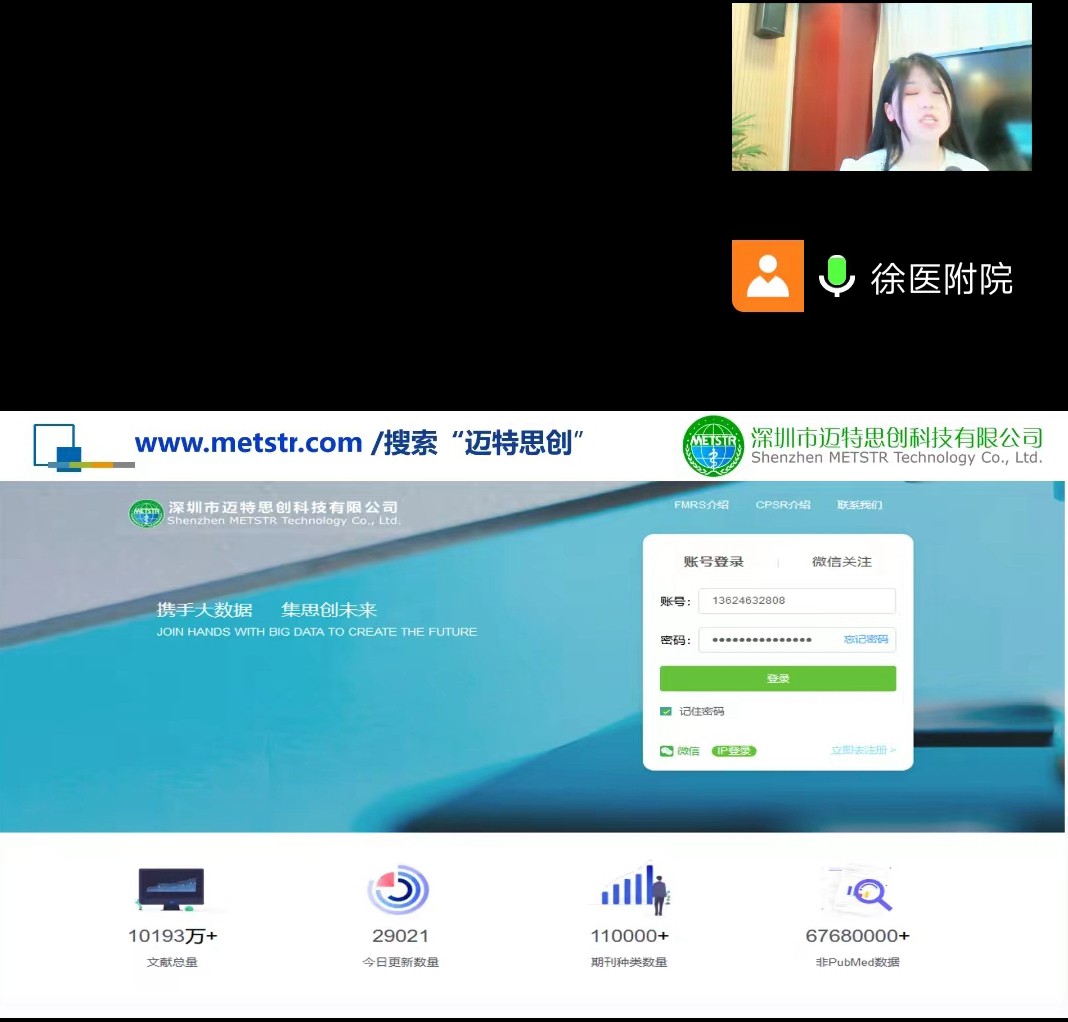
Task: Switch to the 微信关注 tab
Action: [841, 562]
